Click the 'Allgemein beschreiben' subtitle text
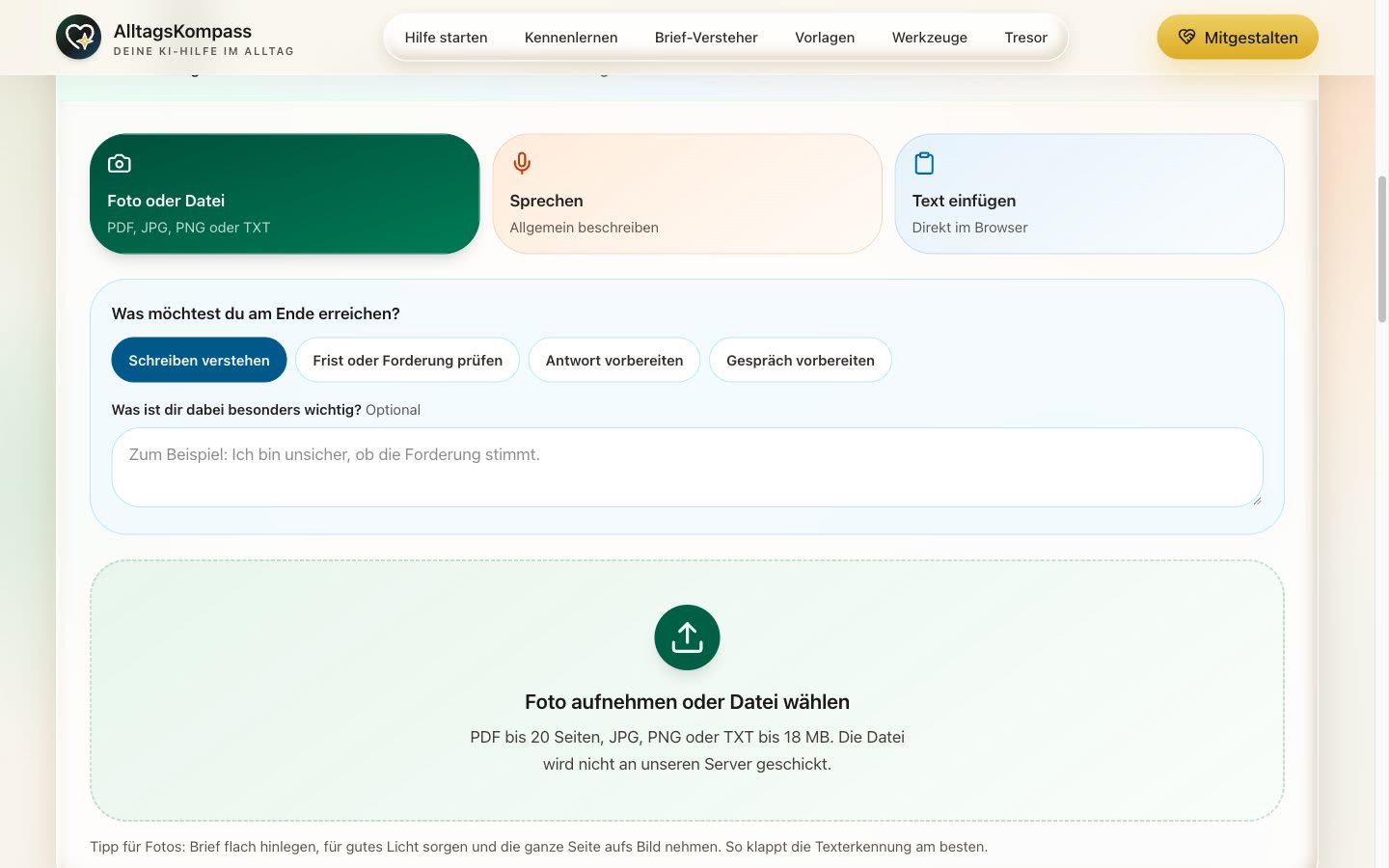The height and width of the screenshot is (868, 1389). pyautogui.click(x=584, y=228)
